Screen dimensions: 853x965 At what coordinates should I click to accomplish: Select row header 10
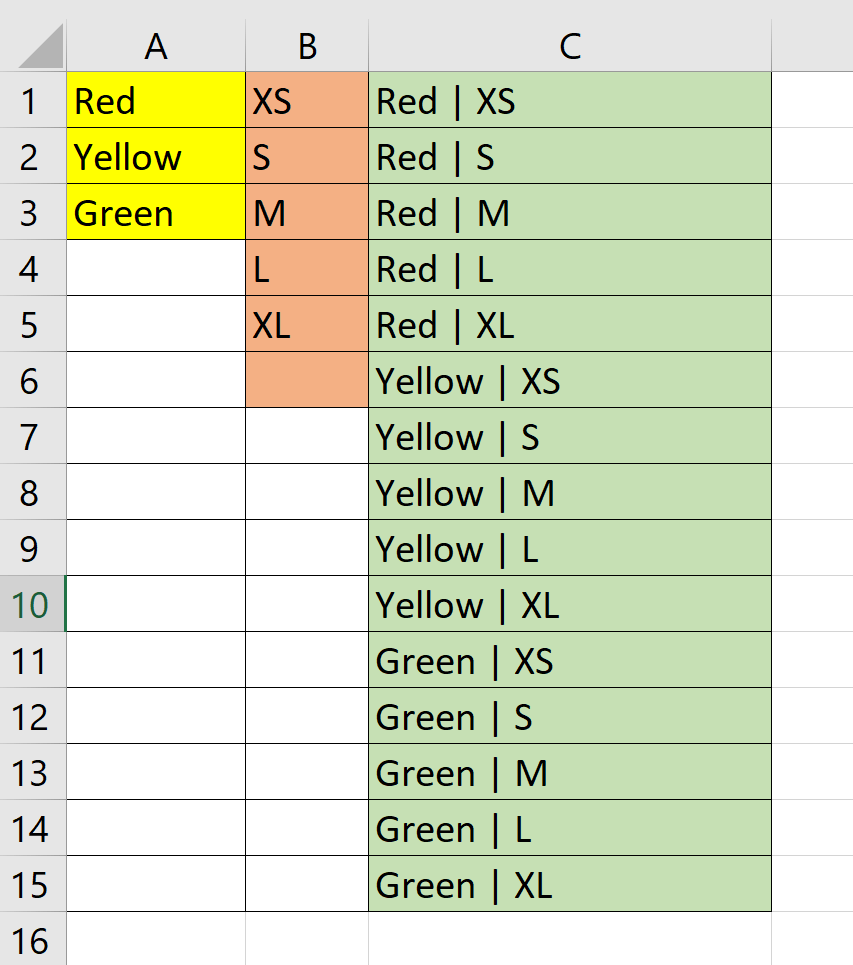coord(30,605)
